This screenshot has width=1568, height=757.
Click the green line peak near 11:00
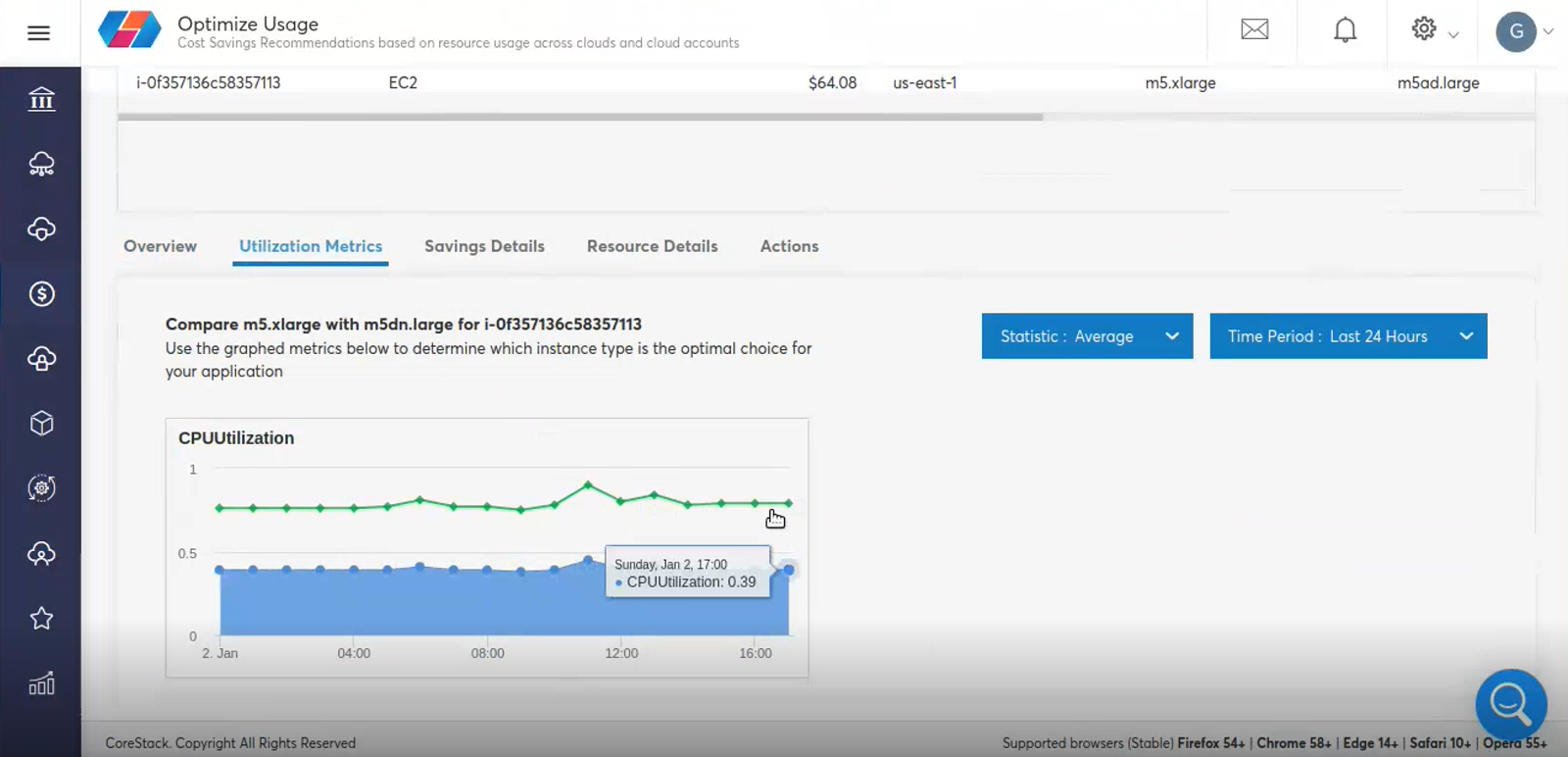click(588, 484)
